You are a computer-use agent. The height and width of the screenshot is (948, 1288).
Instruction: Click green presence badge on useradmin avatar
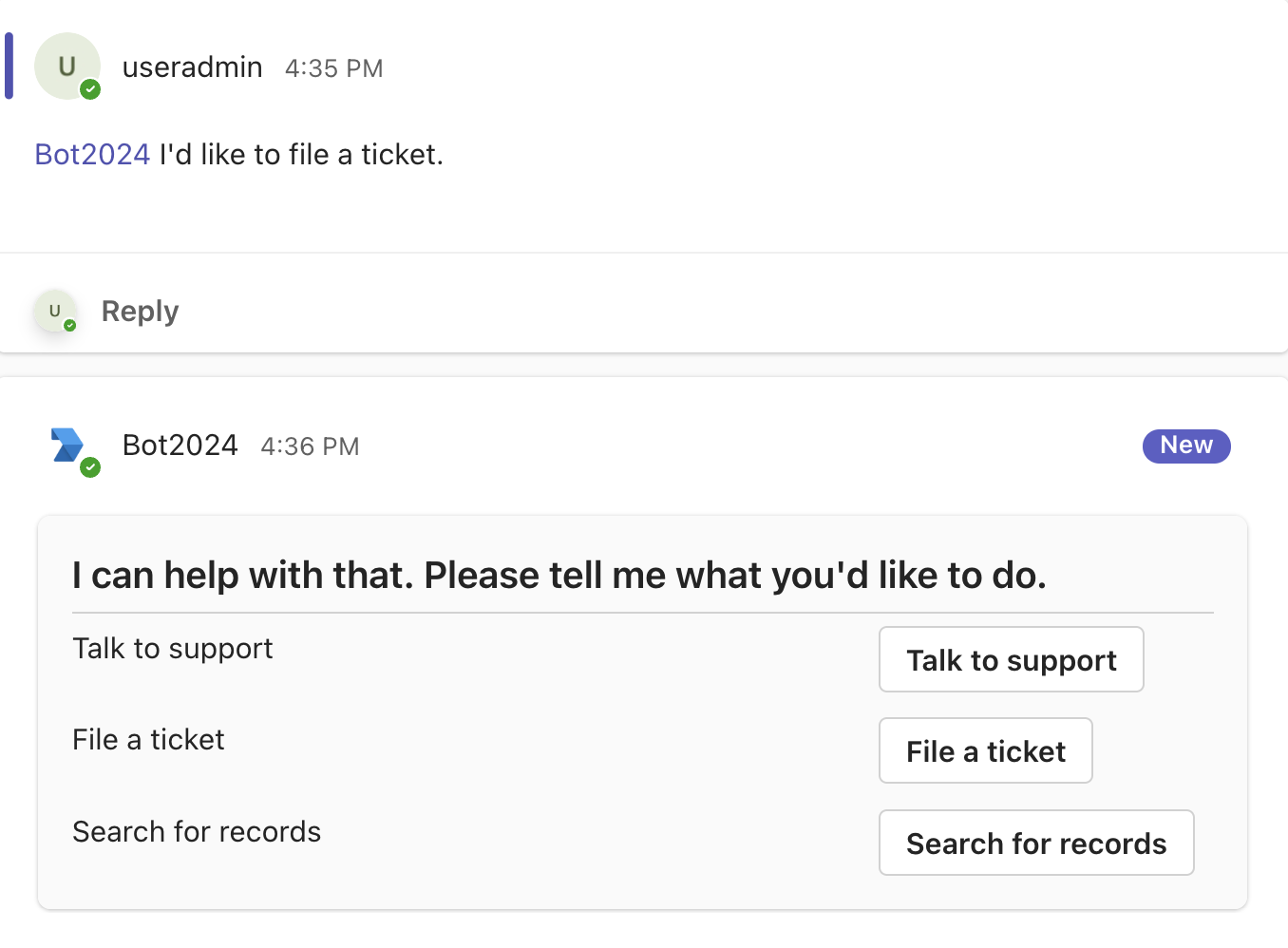[90, 89]
